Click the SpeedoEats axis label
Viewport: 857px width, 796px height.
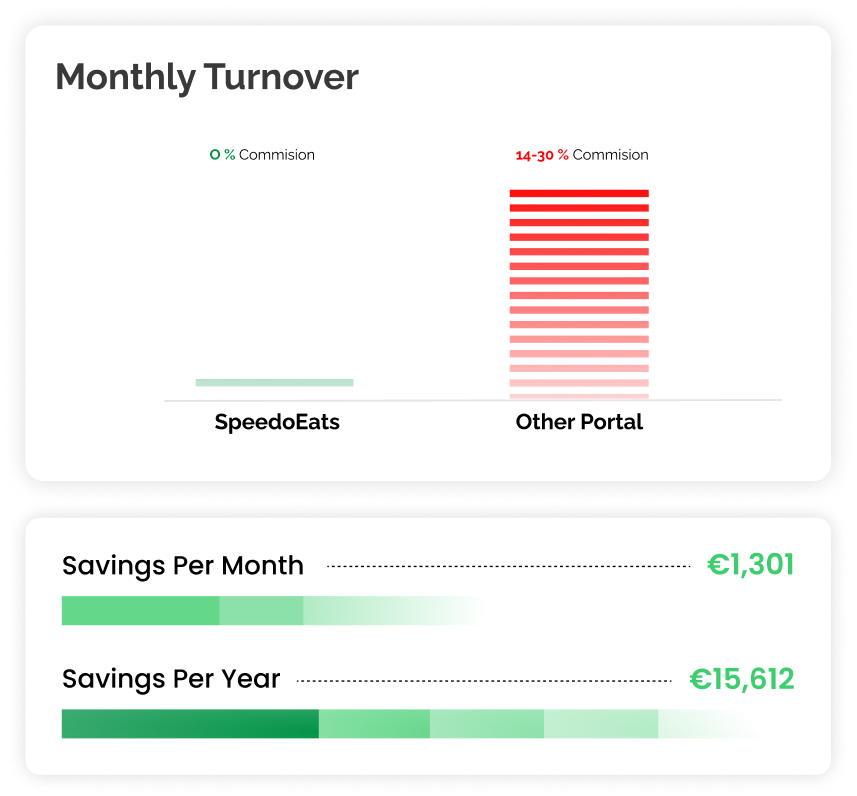277,422
